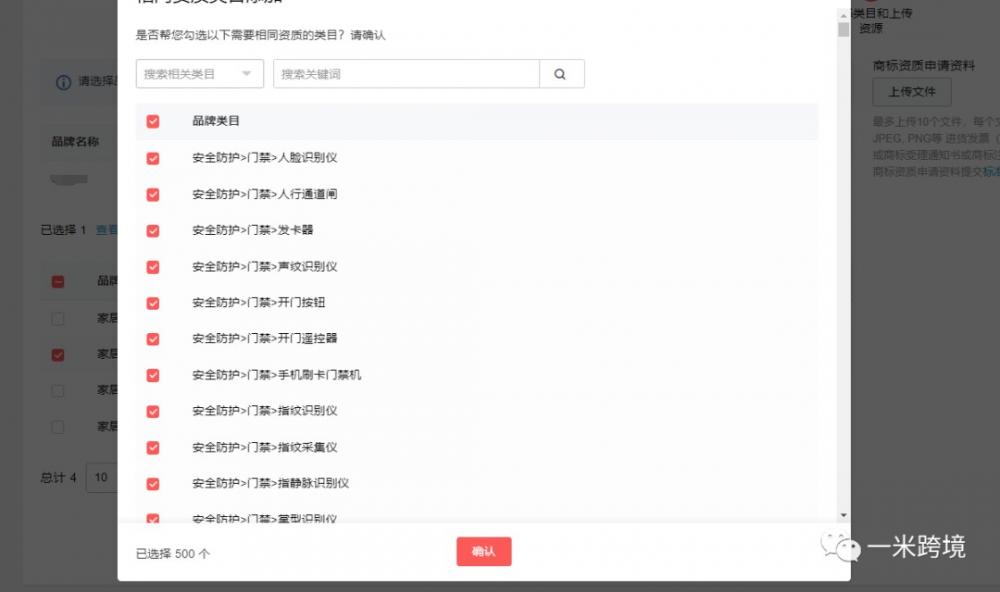Viewport: 1000px width, 592px height.
Task: Deselect the 发卡器 category checkbox
Action: pos(153,230)
